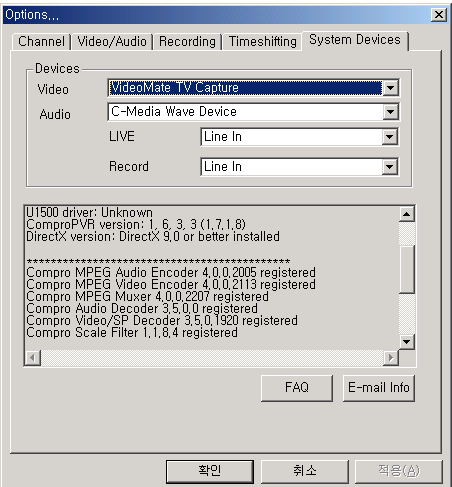
Task: Click the 'U1500 driver: Unknown' line
Action: (89, 213)
